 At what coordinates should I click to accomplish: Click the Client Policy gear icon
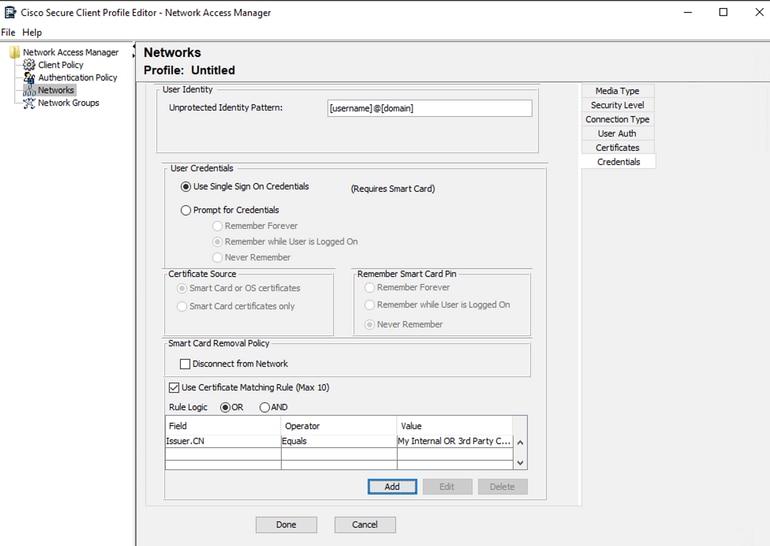click(29, 65)
